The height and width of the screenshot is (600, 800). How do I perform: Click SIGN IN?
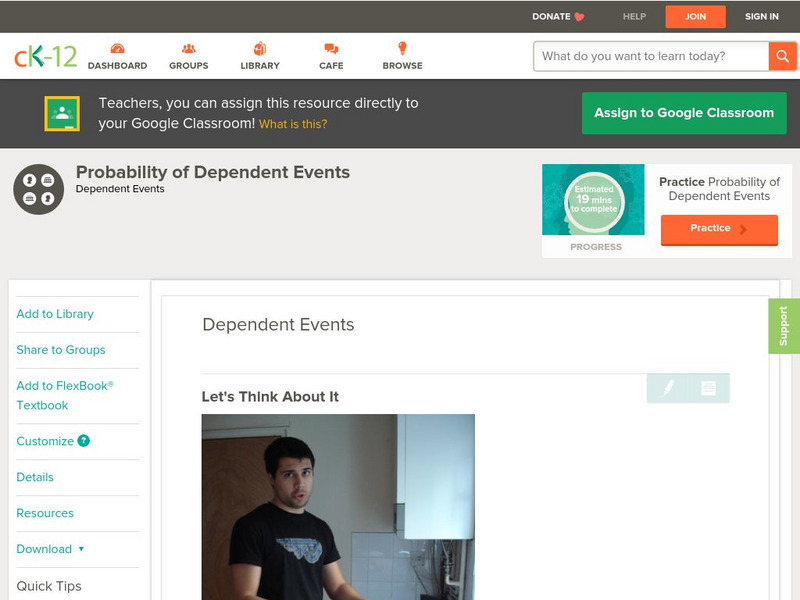[x=762, y=17]
